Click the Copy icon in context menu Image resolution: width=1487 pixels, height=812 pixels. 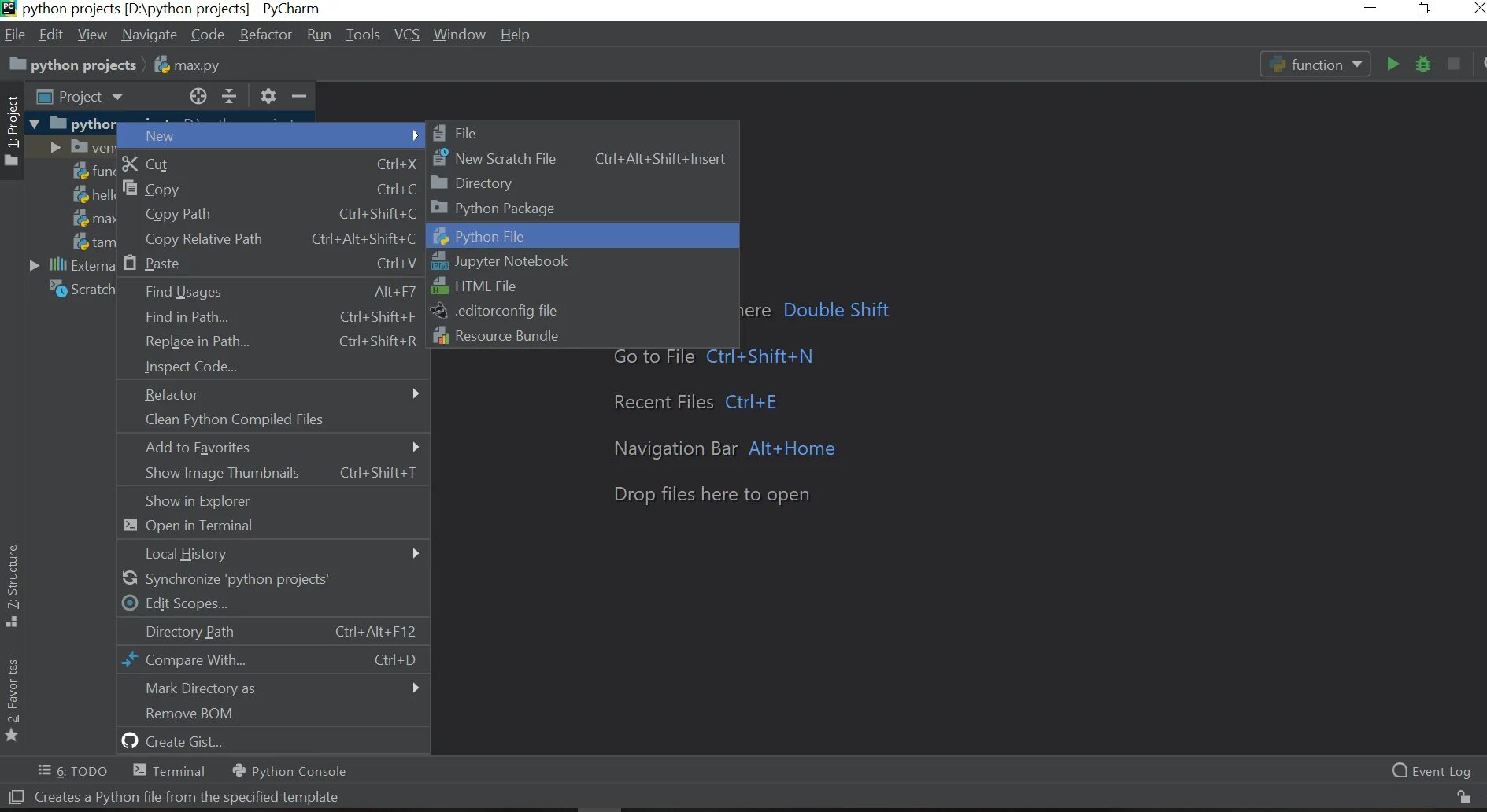click(130, 188)
